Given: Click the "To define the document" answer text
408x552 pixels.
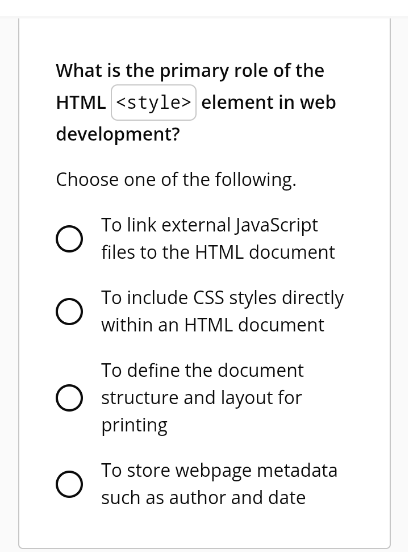Looking at the screenshot, I should coord(202,370).
